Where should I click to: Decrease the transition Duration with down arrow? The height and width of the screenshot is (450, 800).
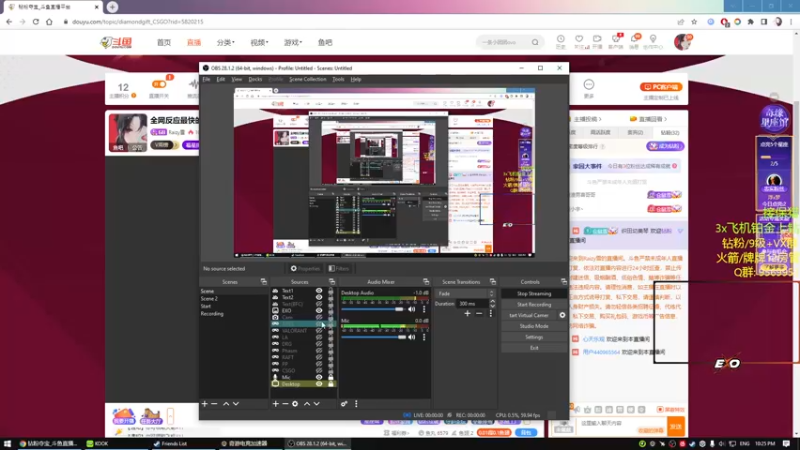492,306
